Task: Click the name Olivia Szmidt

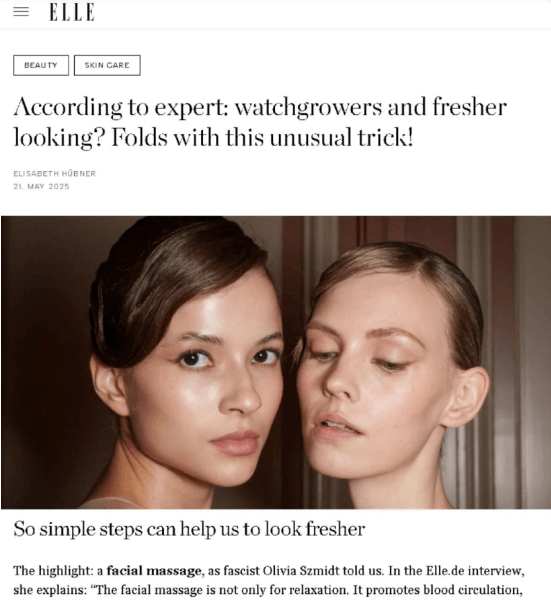Action: click(302, 571)
